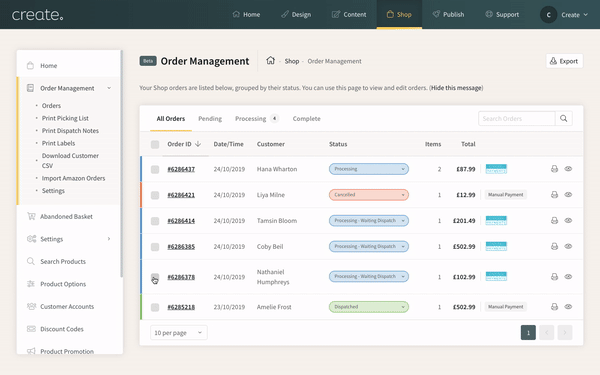600x375 pixels.
Task: Open the Content menu in top navigation
Action: pyautogui.click(x=349, y=15)
